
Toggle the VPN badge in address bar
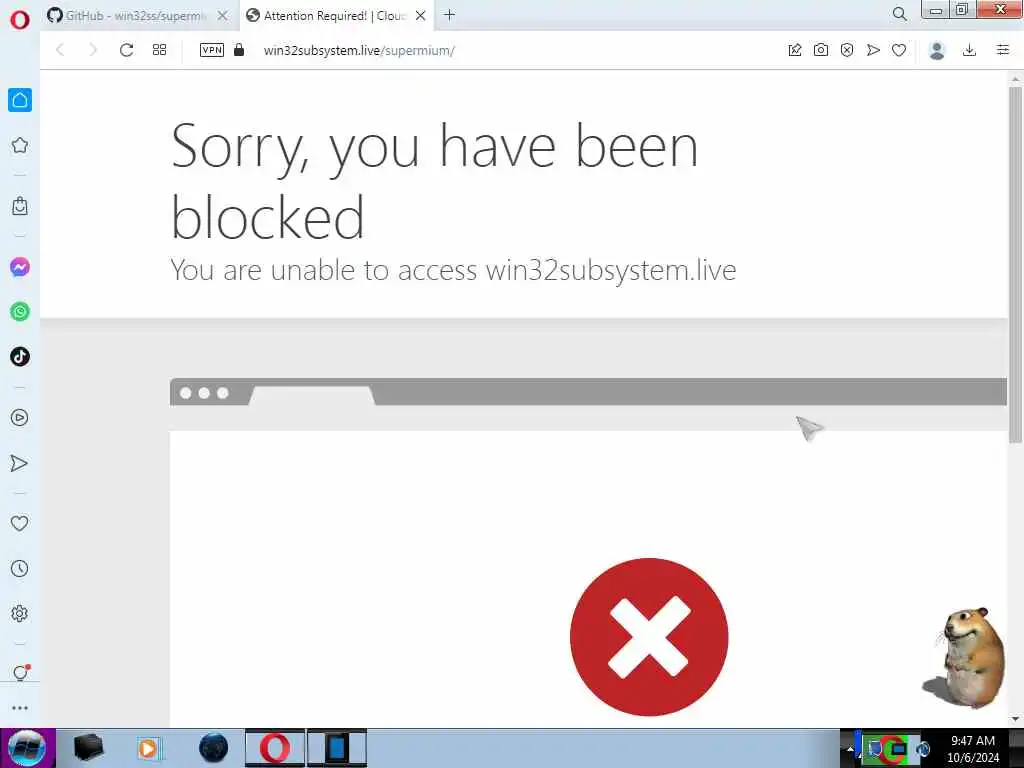pyautogui.click(x=212, y=50)
